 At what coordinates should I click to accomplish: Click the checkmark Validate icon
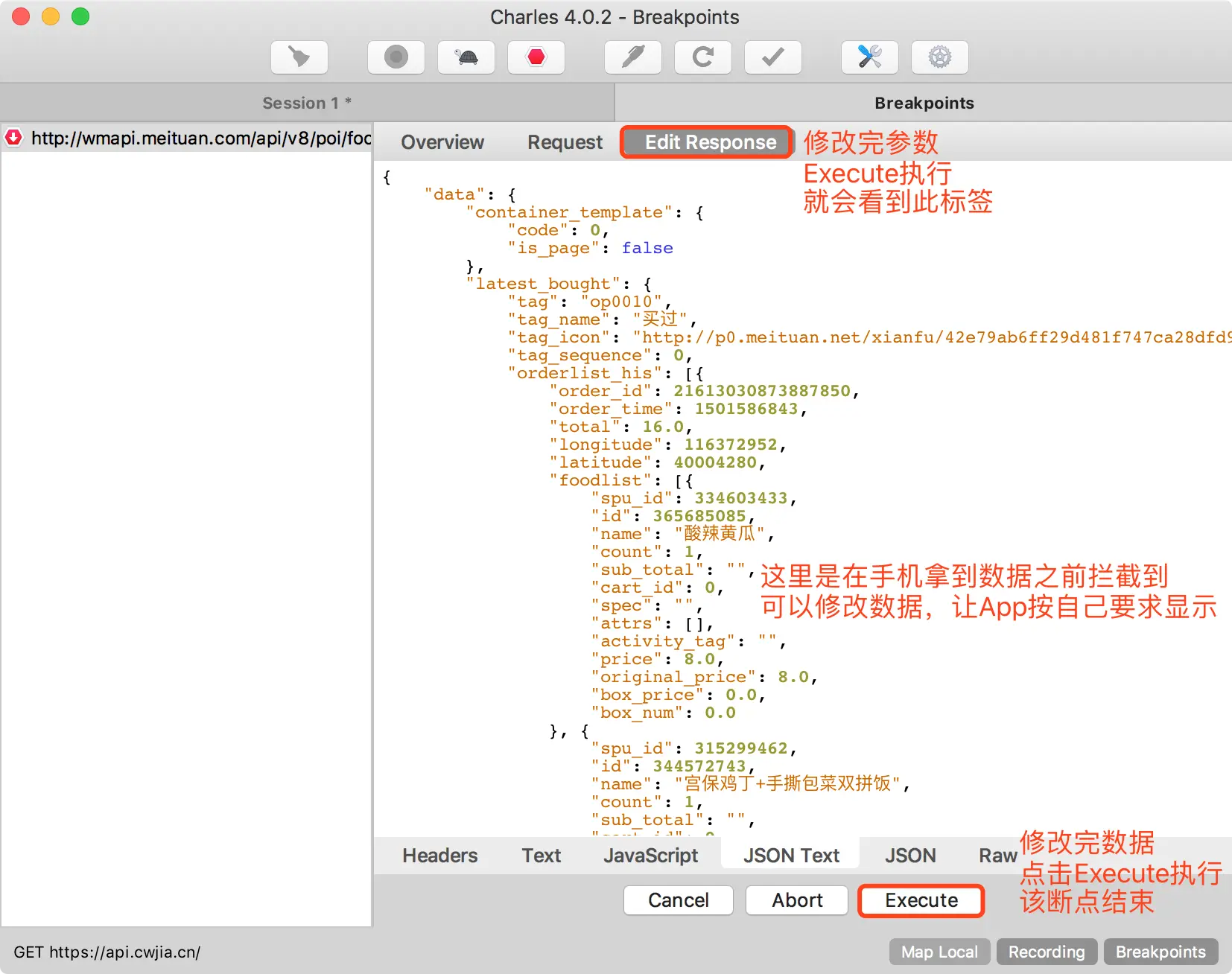tap(773, 57)
